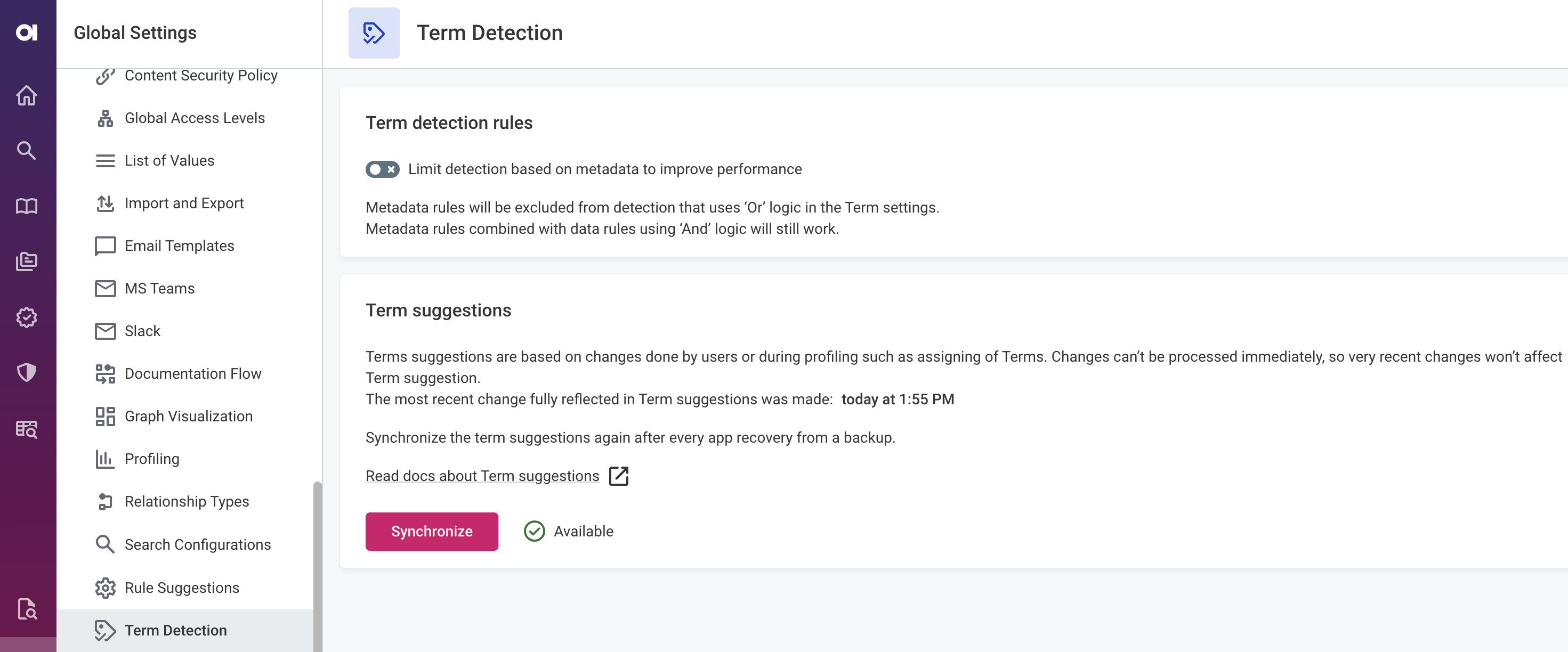Select Graph Visualization in sidebar
This screenshot has height=652, width=1568.
[188, 416]
